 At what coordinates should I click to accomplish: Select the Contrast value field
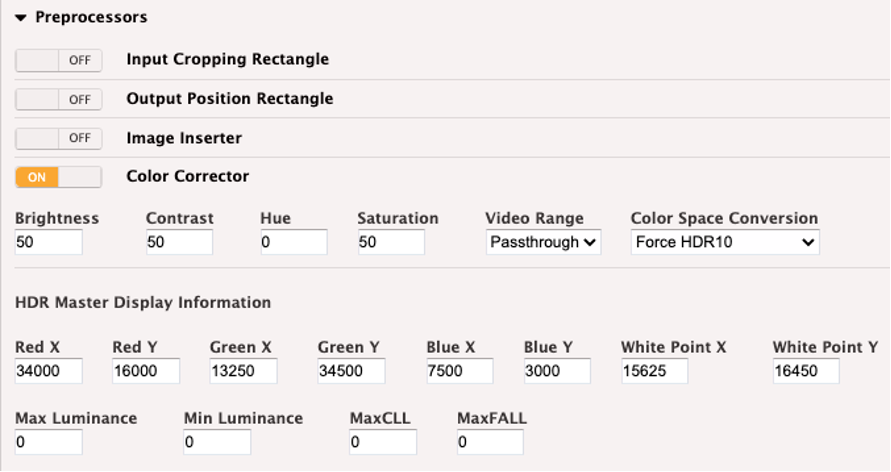[x=180, y=243]
